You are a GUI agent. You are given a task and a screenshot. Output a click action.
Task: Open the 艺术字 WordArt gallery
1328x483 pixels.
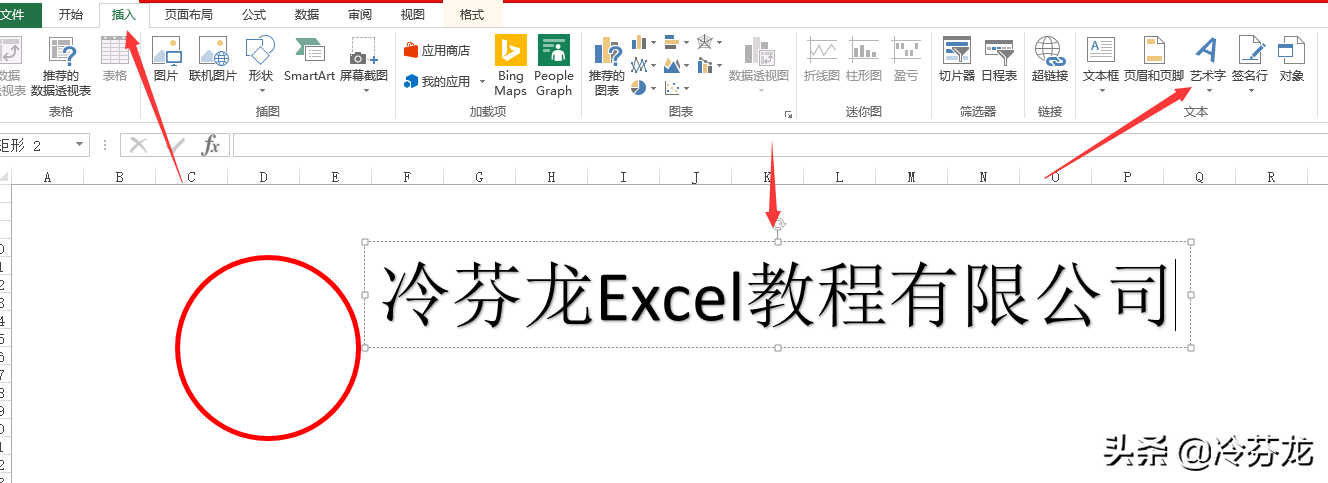[1208, 66]
